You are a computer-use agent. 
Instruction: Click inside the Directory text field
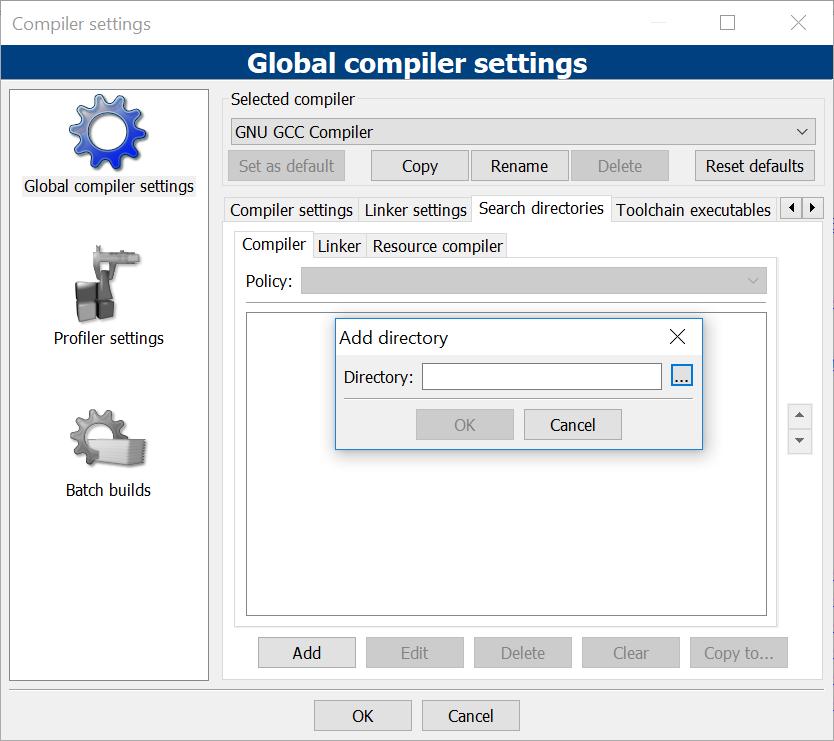click(541, 377)
